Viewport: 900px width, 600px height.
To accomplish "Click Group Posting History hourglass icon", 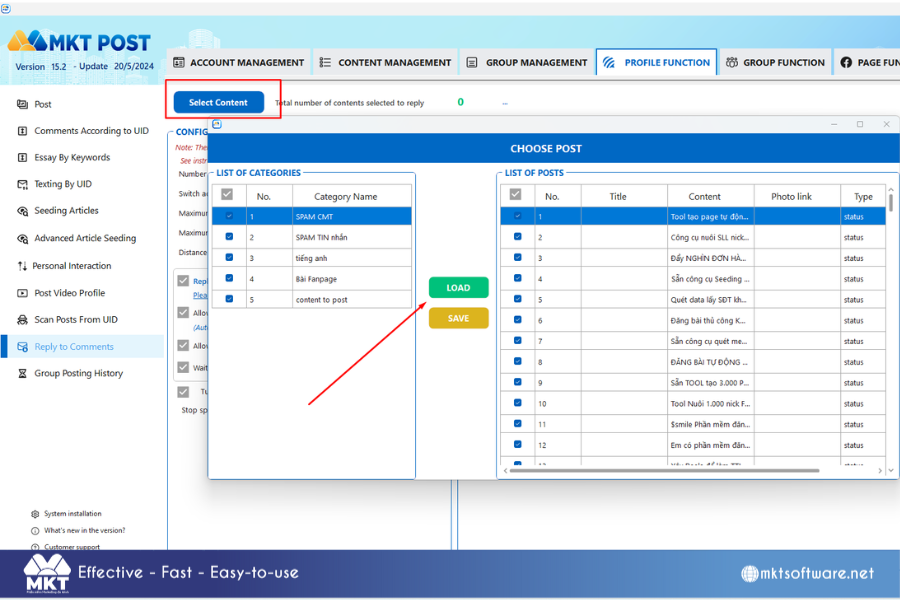I will tap(22, 373).
